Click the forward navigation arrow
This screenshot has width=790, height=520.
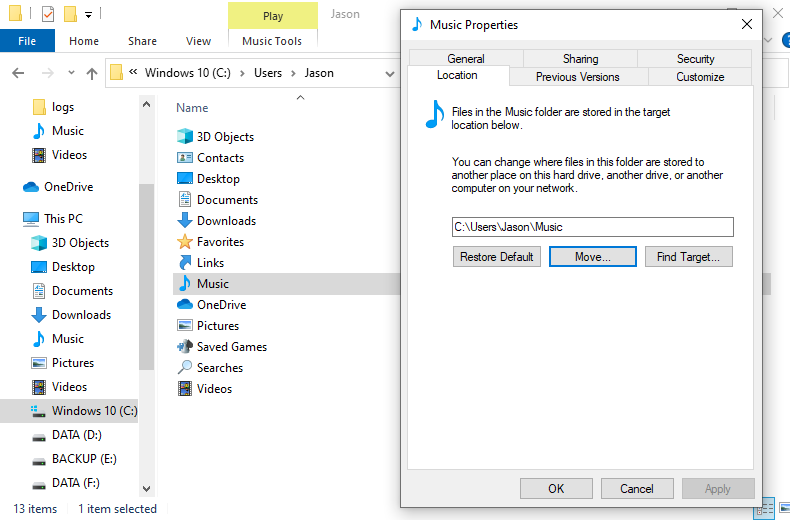tap(47, 73)
